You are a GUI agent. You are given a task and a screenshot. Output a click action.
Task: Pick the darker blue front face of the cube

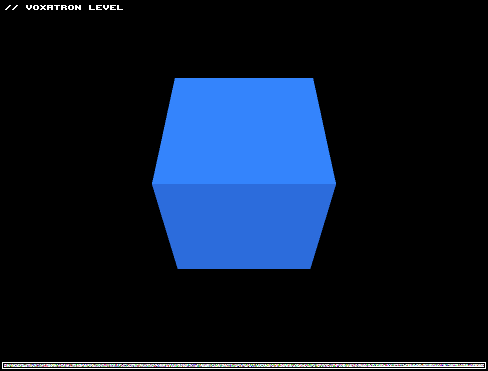click(x=244, y=226)
